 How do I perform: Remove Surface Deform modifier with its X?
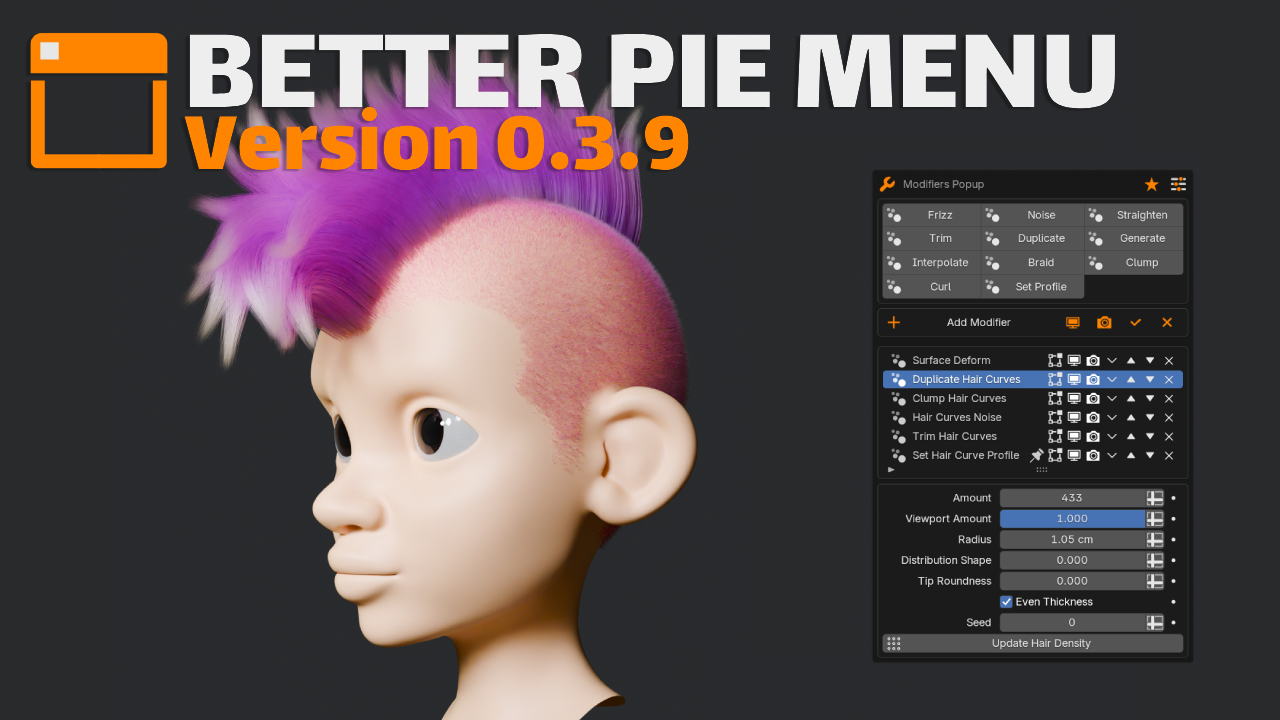point(1169,361)
